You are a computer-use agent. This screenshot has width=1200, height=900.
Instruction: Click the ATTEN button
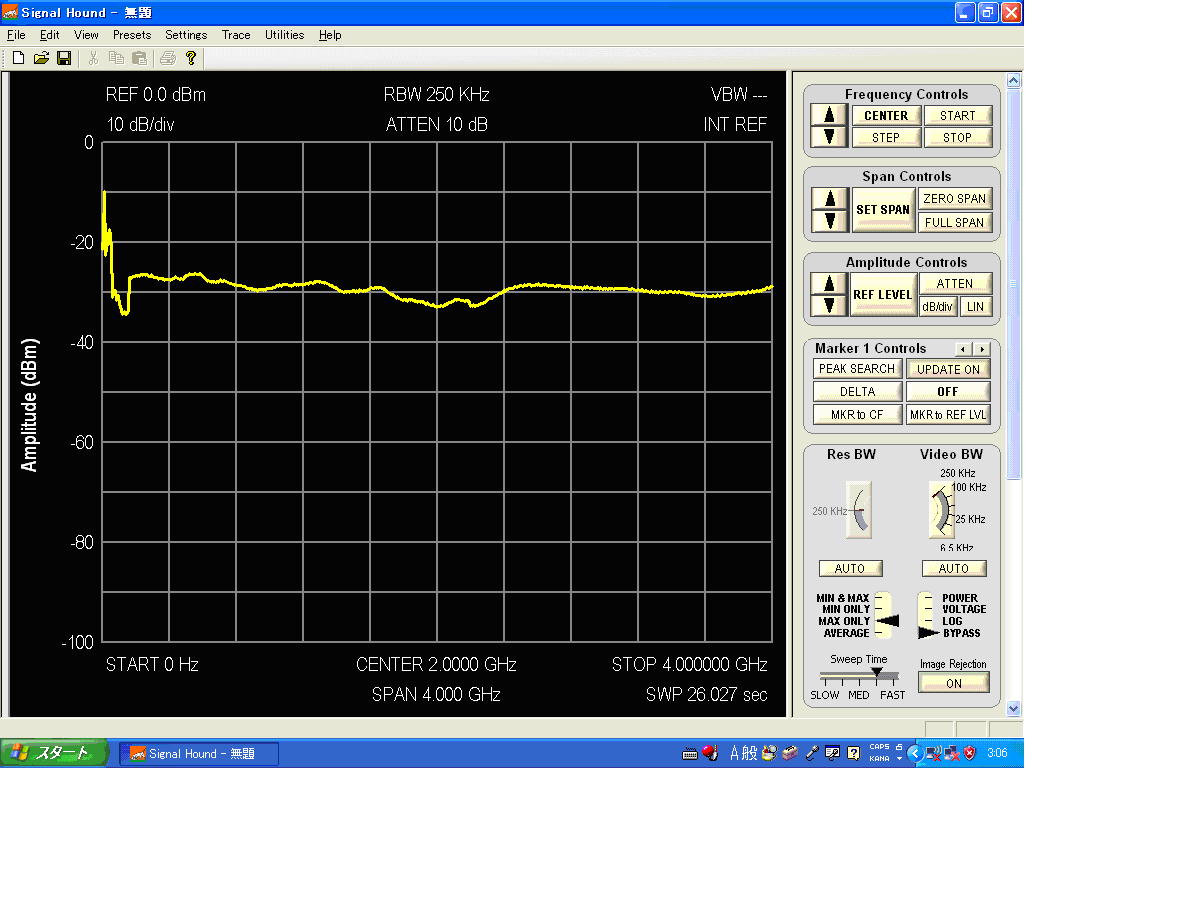pos(955,284)
